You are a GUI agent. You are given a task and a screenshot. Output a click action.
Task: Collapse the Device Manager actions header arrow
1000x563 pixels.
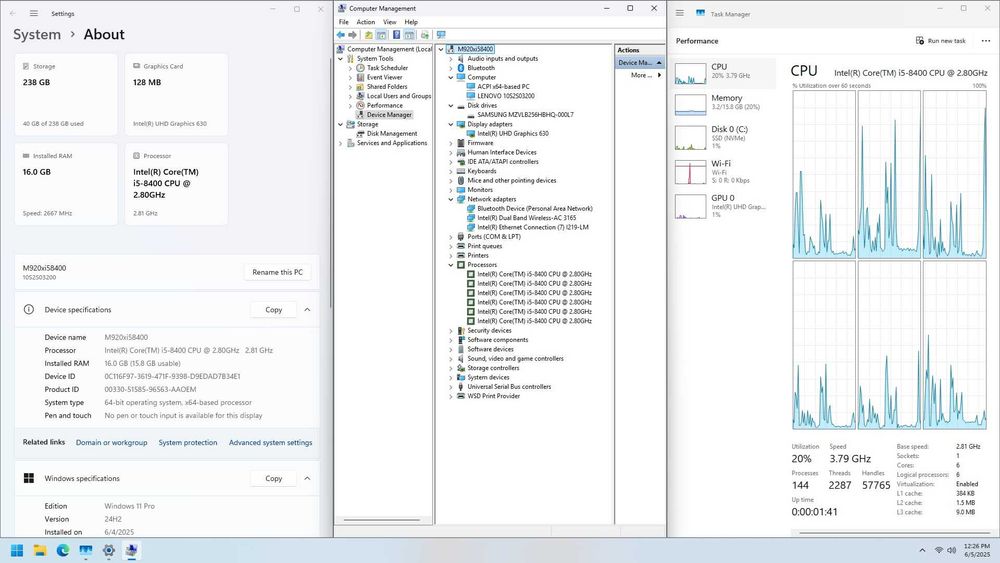coord(659,62)
